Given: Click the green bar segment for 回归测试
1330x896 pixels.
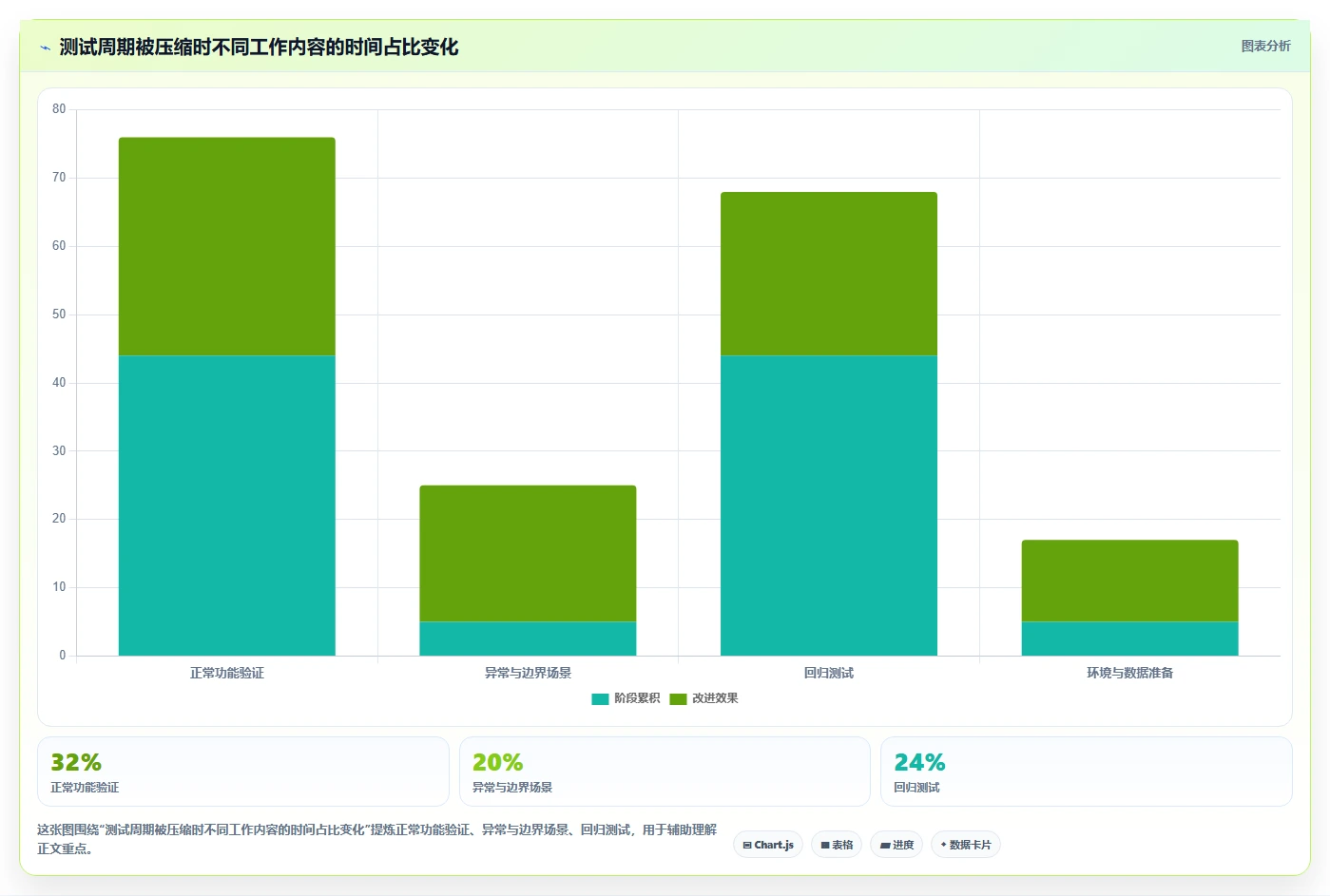Looking at the screenshot, I should (829, 274).
